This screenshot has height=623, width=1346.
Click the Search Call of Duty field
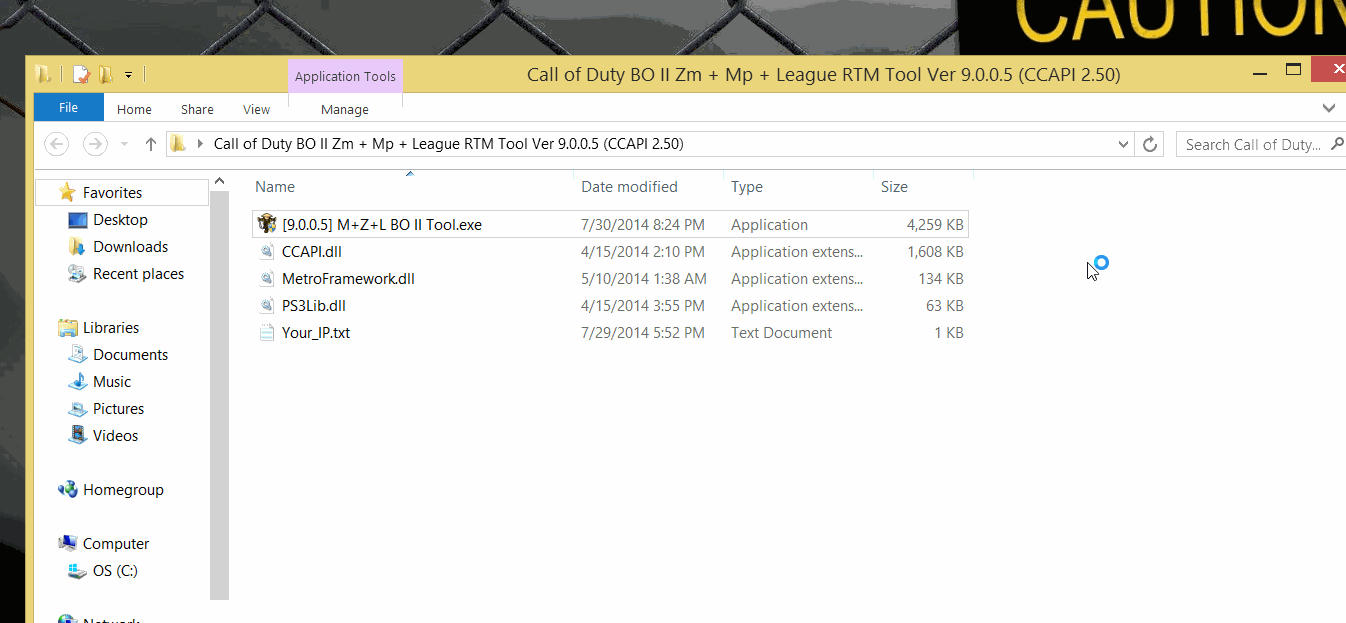[1252, 144]
